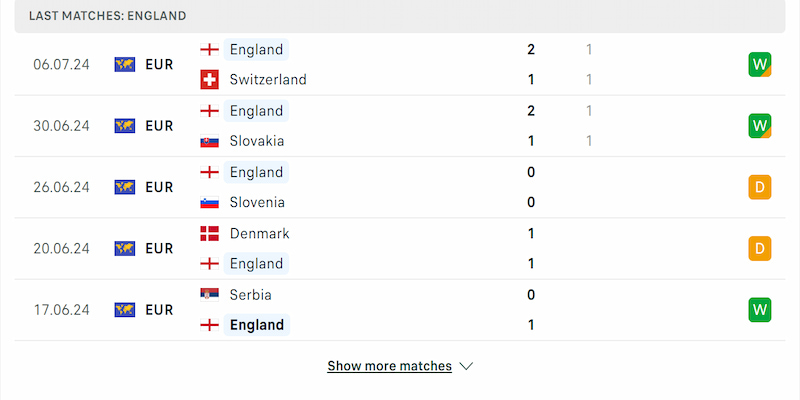Open the Slovakia team link
This screenshot has width=800, height=400.
point(256,141)
